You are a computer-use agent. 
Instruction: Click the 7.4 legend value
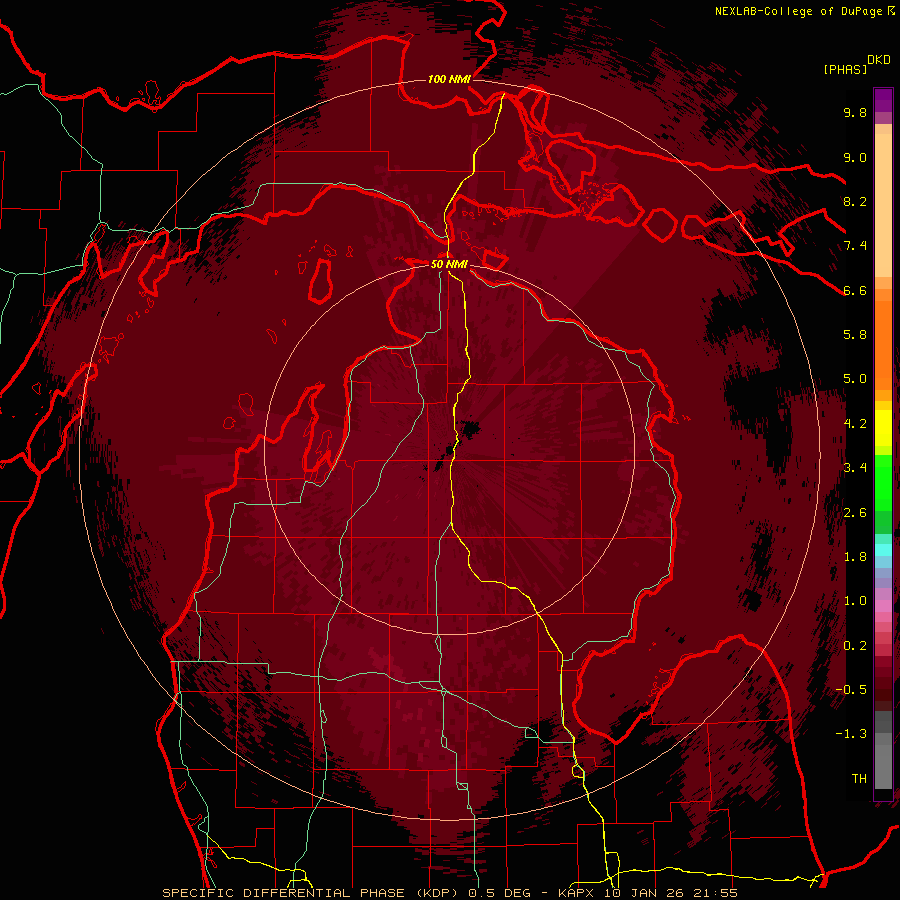point(855,246)
